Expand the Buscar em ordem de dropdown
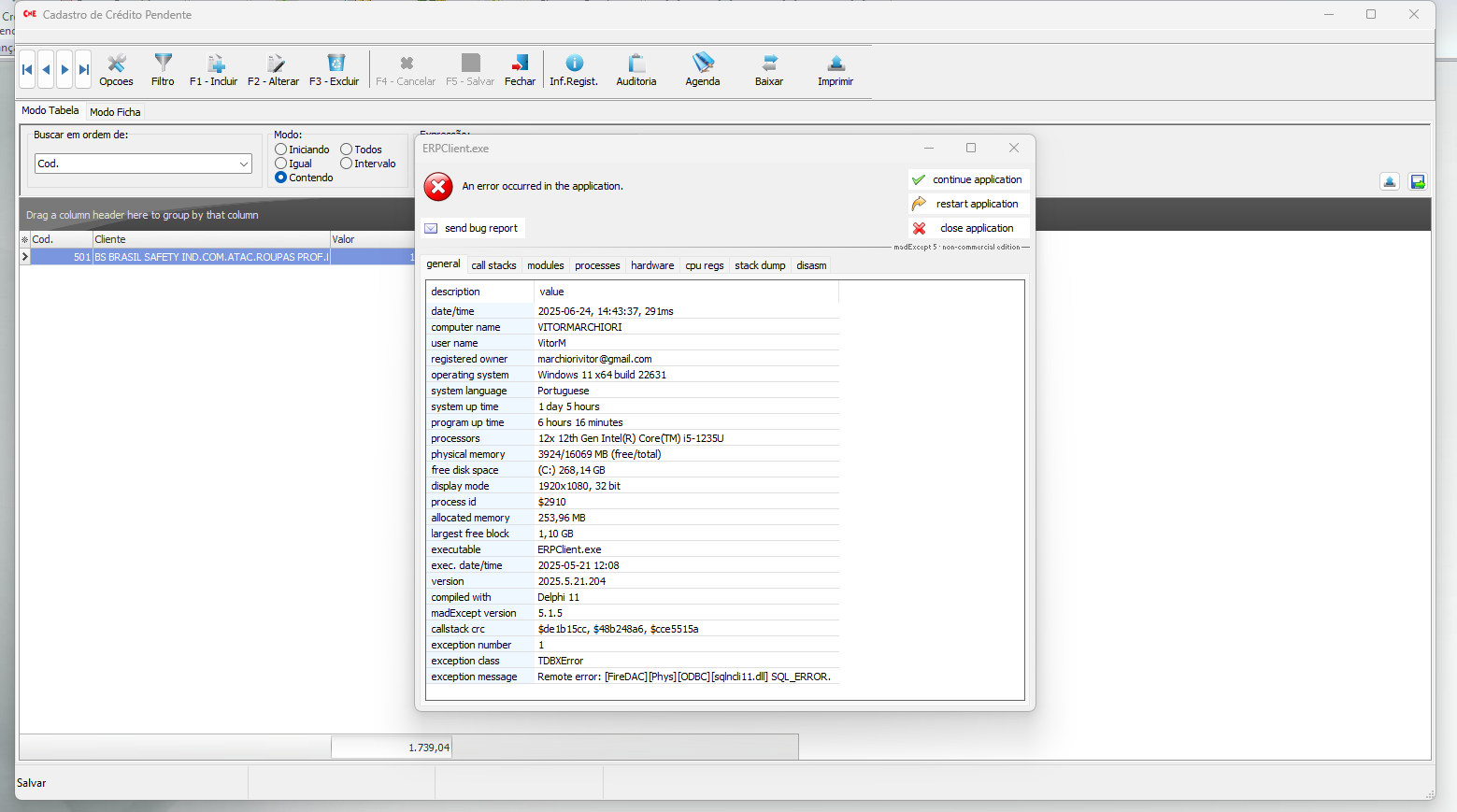The image size is (1457, 812). 244,164
